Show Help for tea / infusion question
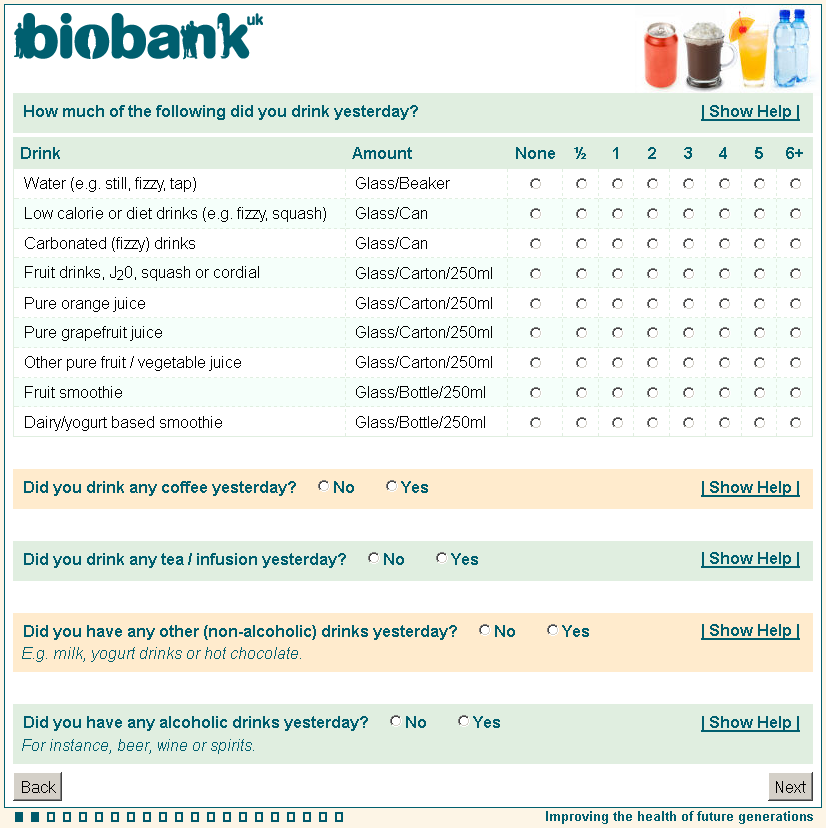 pyautogui.click(x=750, y=559)
